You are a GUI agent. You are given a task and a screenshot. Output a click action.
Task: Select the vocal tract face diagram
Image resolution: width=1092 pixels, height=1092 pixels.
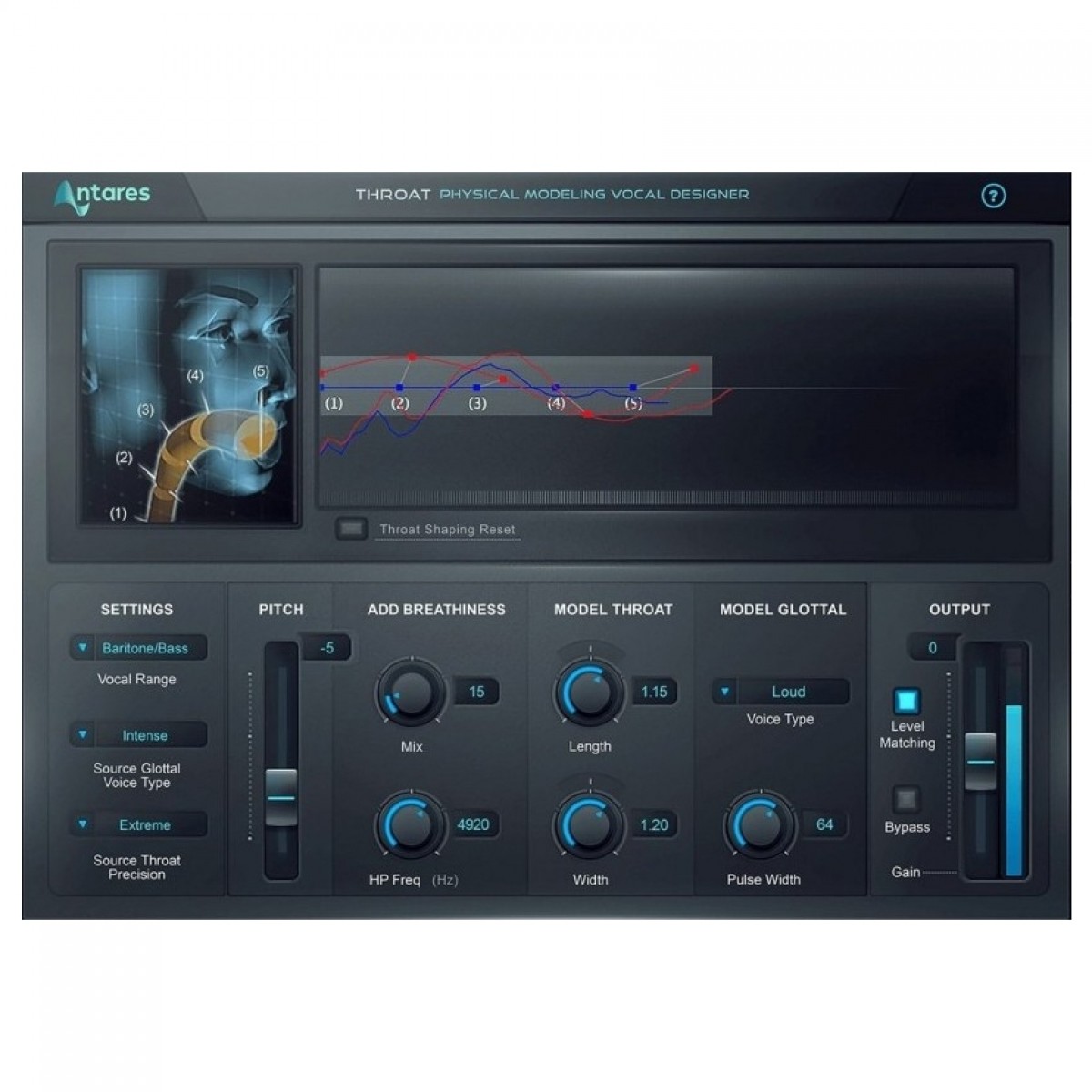[189, 396]
